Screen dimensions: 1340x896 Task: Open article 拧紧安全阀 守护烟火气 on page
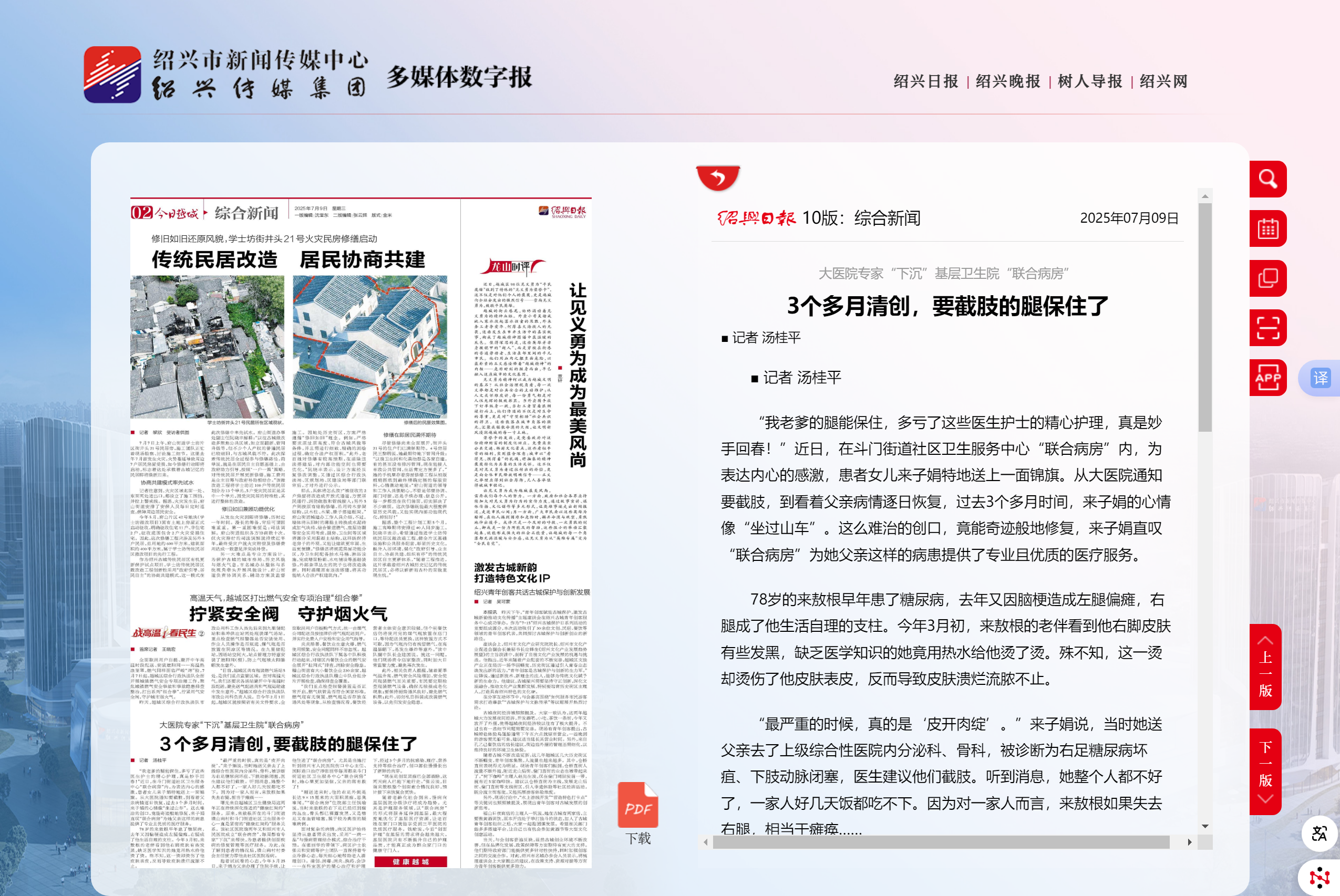tap(288, 614)
